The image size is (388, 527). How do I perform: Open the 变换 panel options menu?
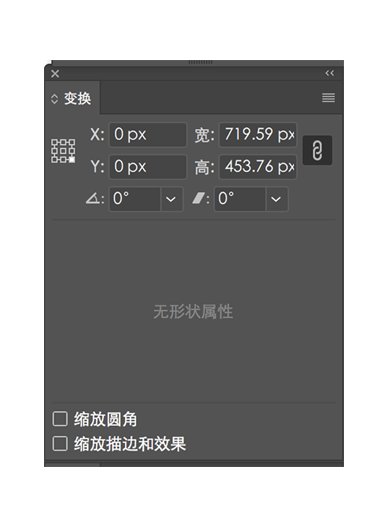click(328, 98)
